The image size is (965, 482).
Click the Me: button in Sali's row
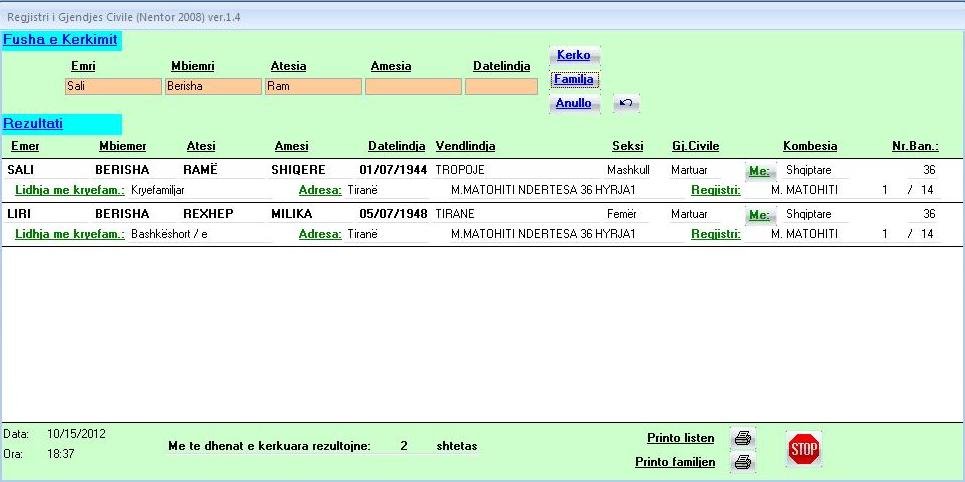[760, 170]
